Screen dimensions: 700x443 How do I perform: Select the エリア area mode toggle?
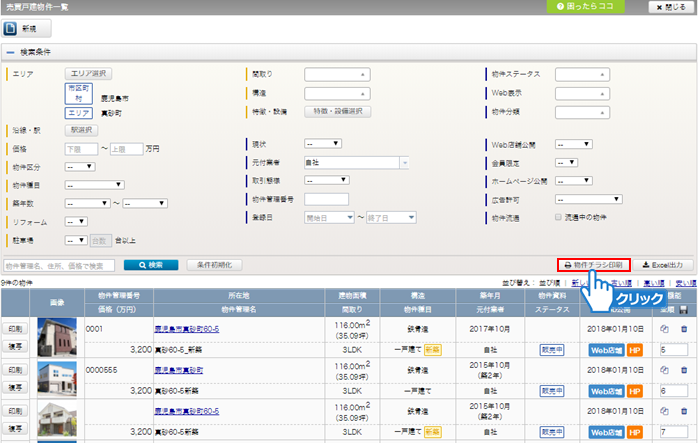click(79, 114)
